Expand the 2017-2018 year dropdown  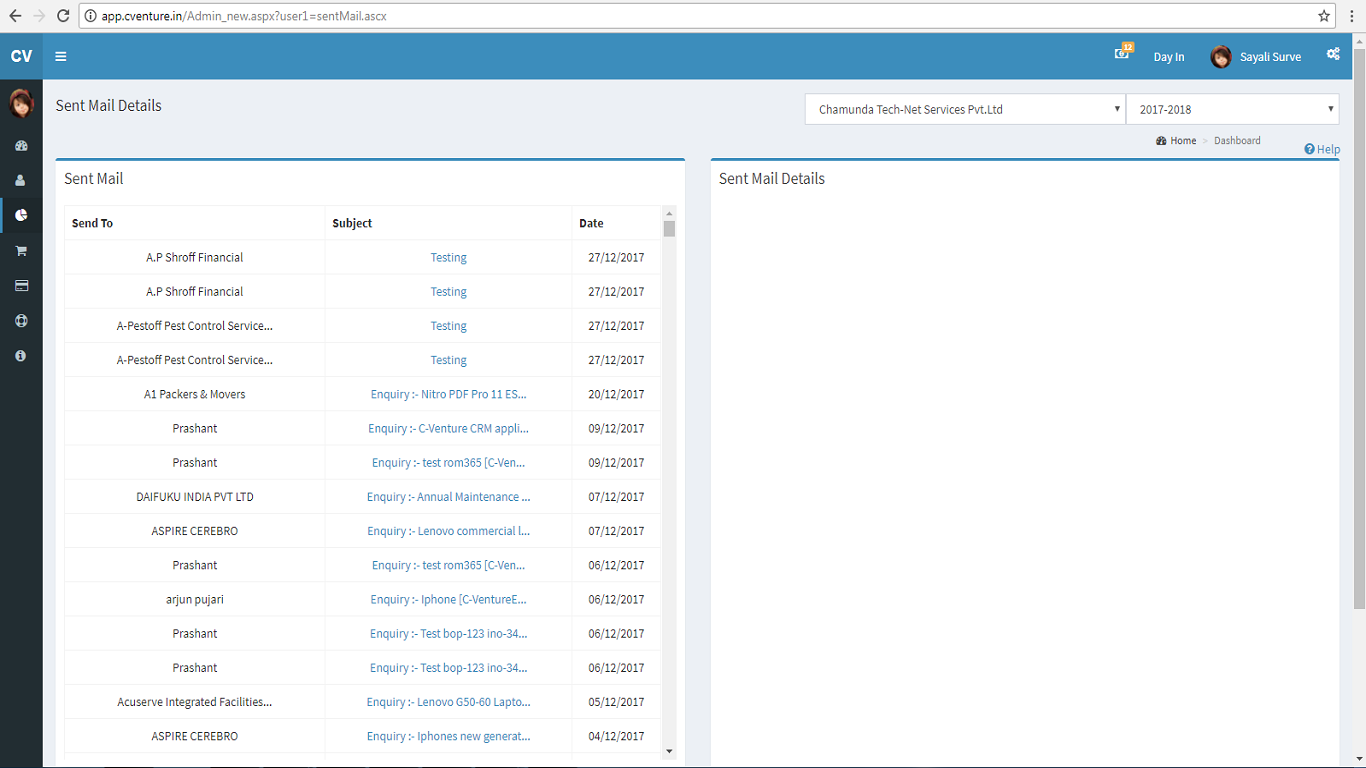point(1233,110)
